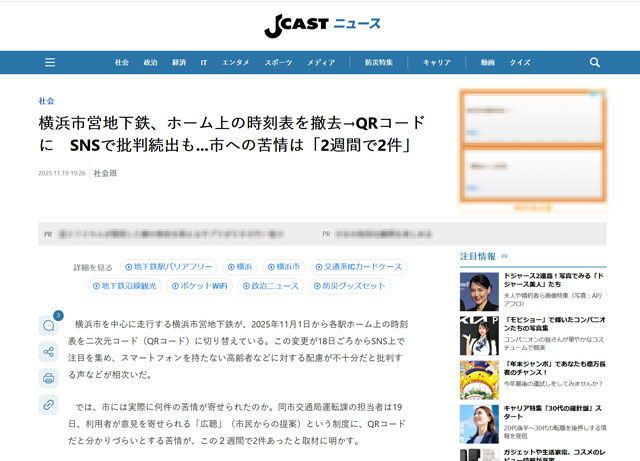Viewport: 640px width, 461px height.
Task: Open the メディア navigation item
Action: [321, 62]
